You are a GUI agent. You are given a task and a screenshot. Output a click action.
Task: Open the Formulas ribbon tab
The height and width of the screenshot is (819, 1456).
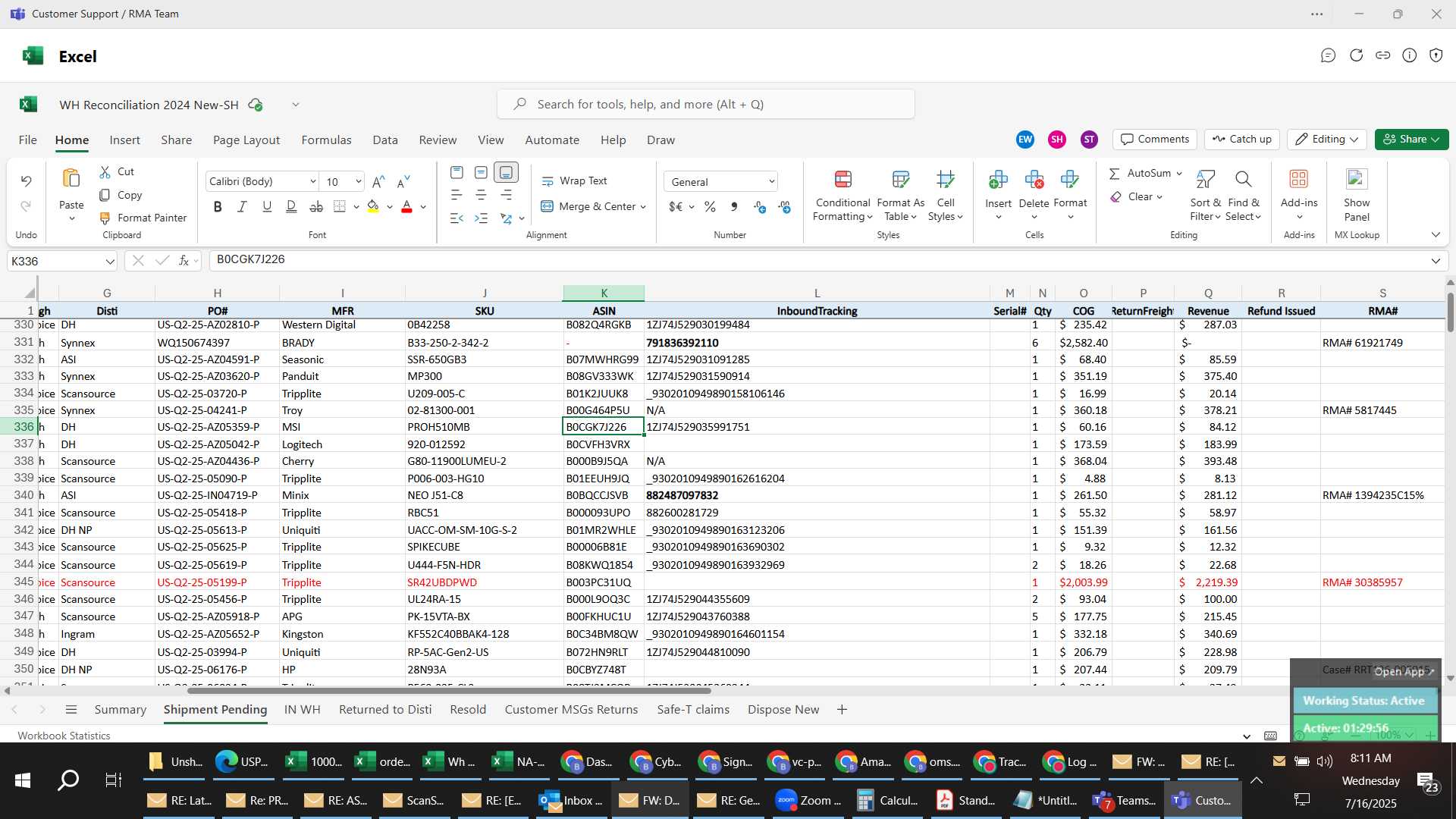pyautogui.click(x=326, y=140)
